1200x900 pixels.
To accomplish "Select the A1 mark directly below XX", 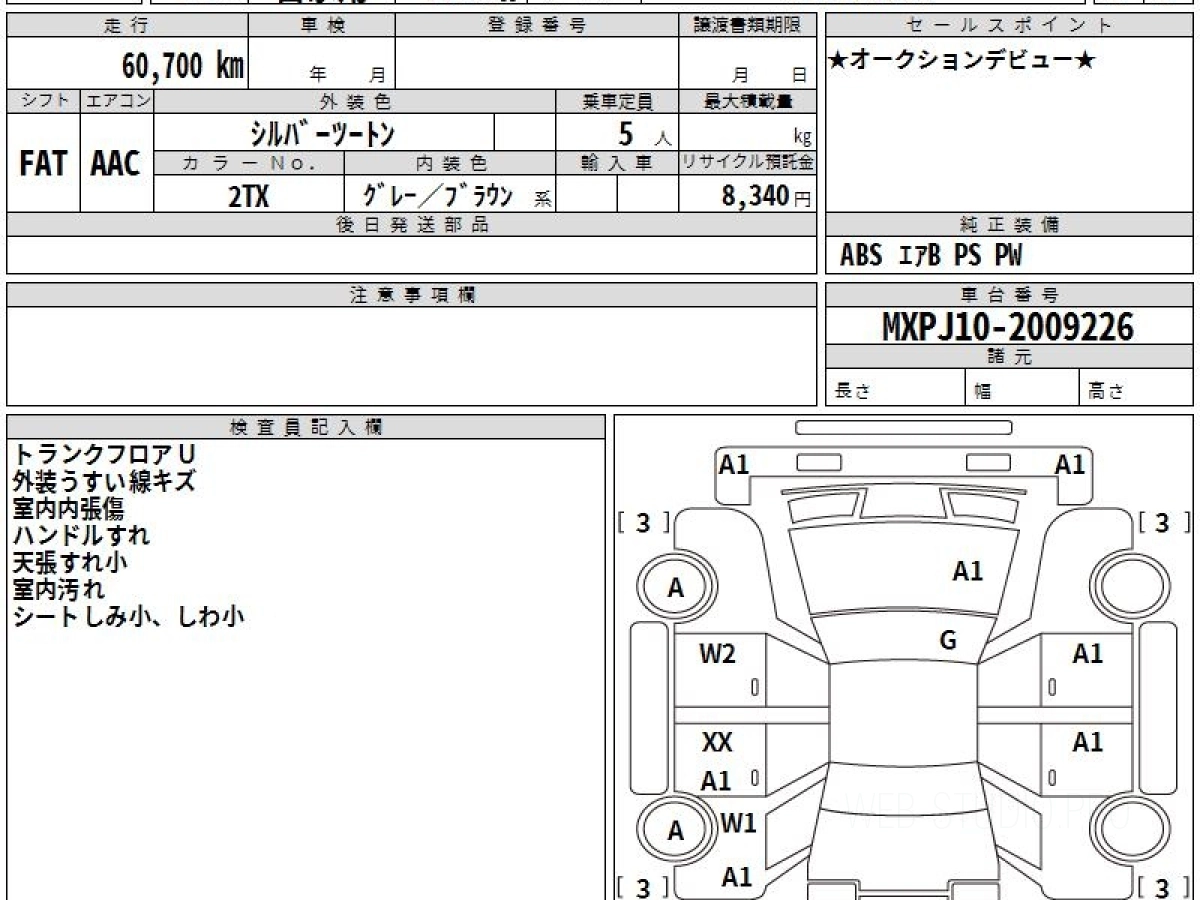I will point(716,782).
